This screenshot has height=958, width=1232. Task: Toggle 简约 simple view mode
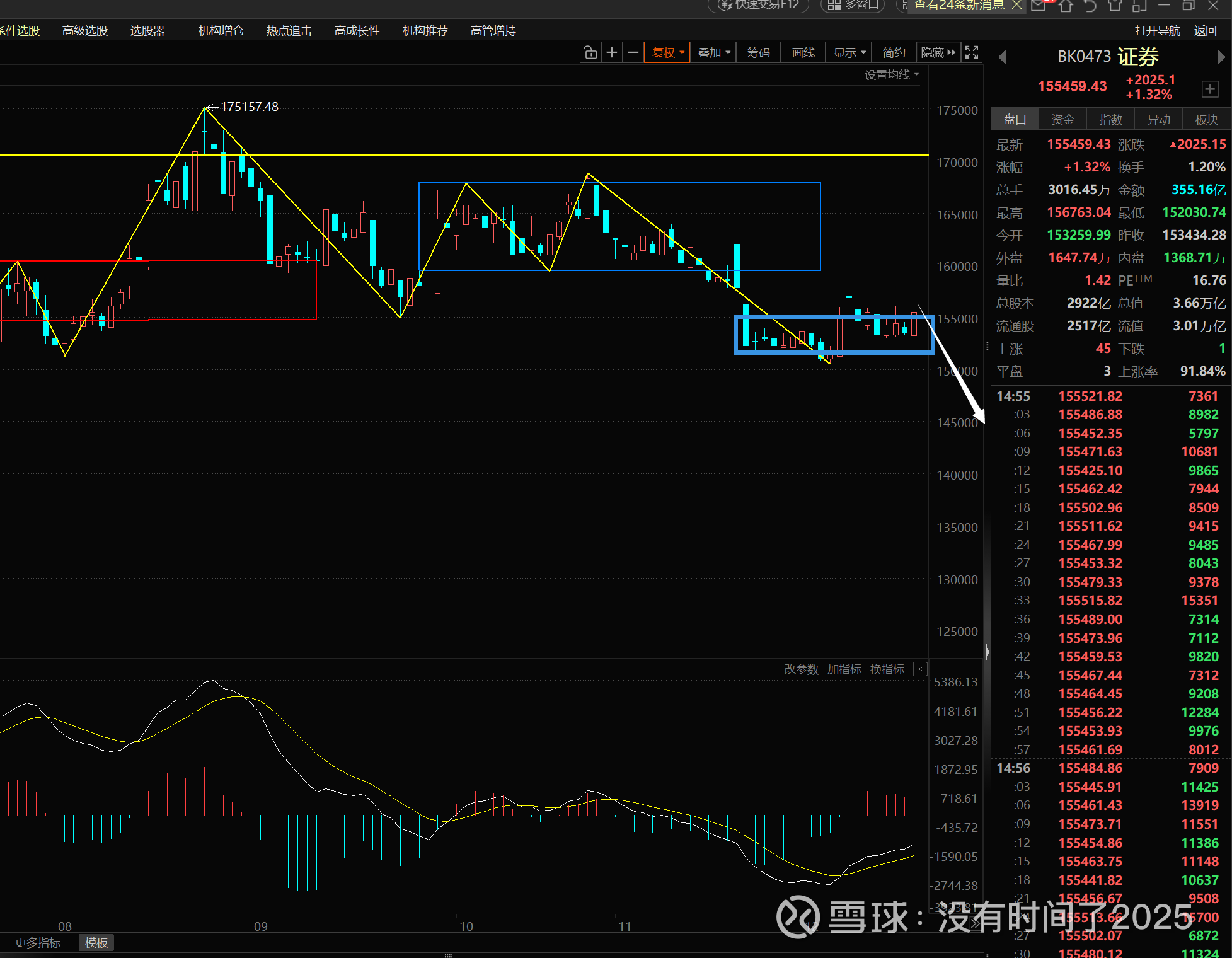894,53
